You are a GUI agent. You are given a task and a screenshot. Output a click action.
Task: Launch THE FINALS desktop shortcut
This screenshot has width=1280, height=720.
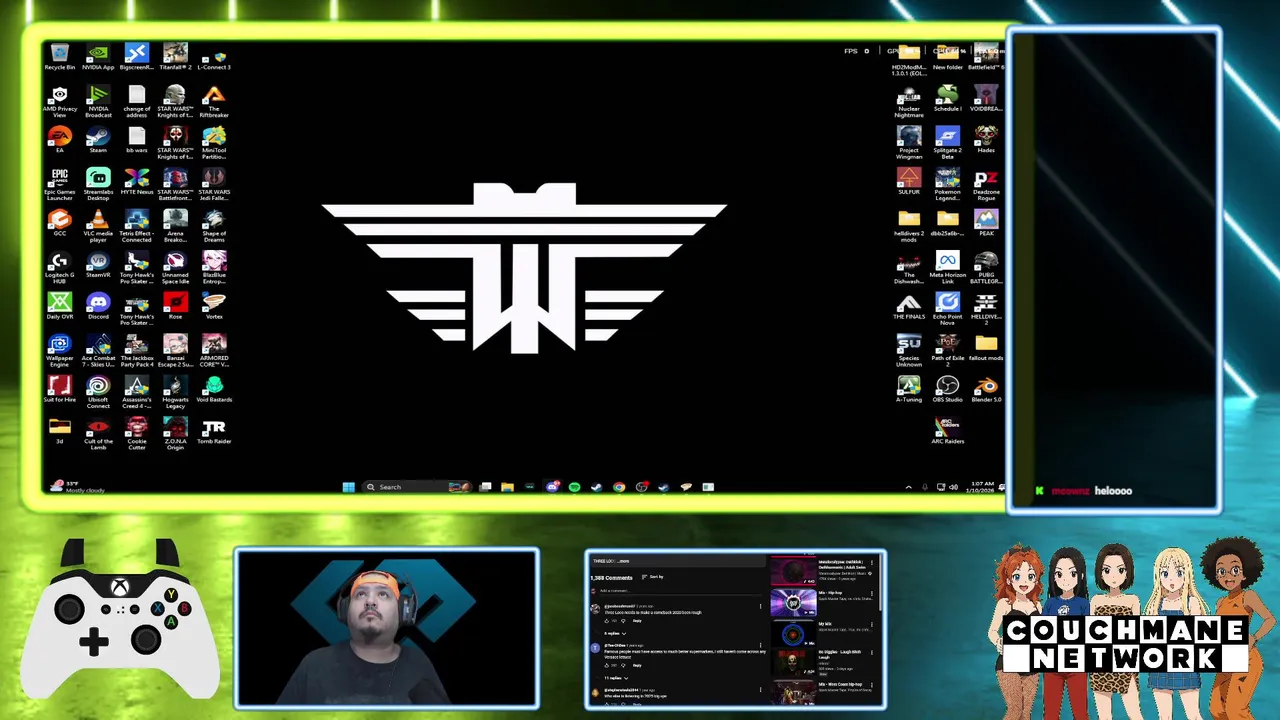pyautogui.click(x=909, y=306)
